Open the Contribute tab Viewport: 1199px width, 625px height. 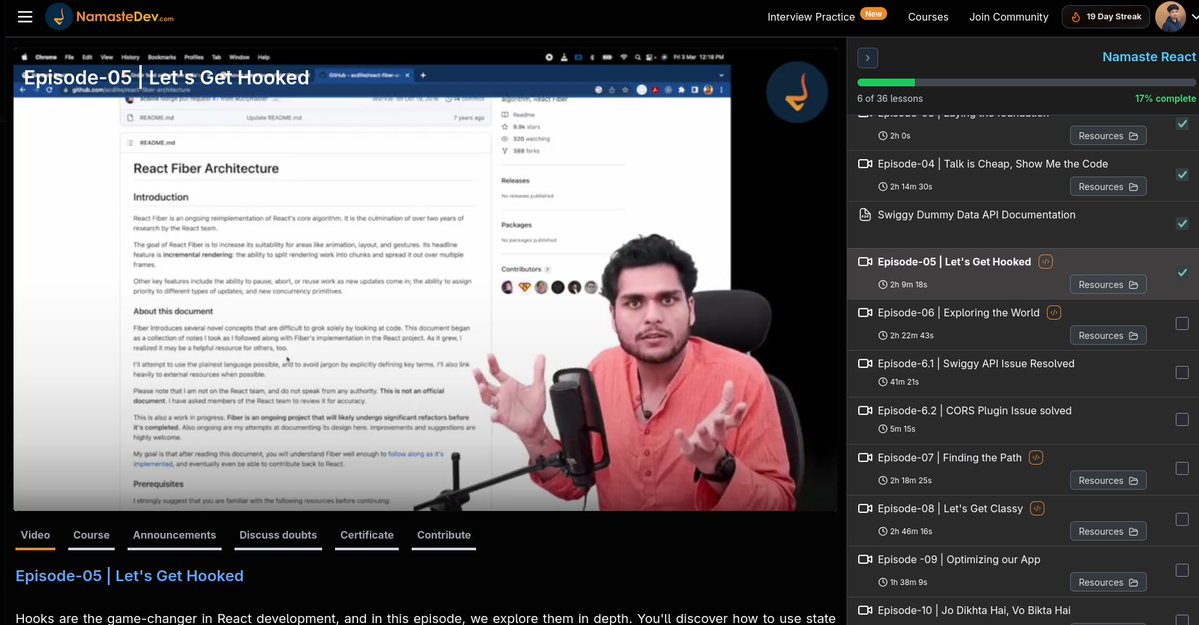(444, 535)
